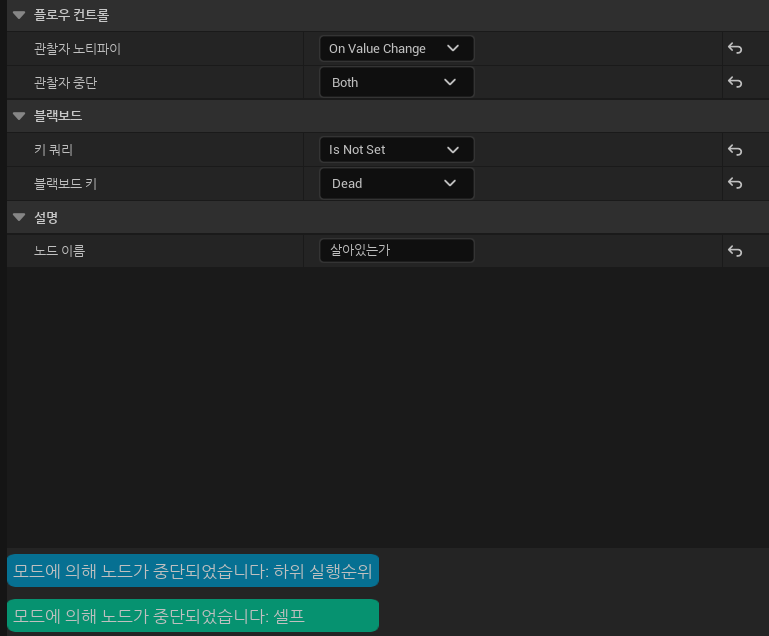Click the 노드 이름 field containing 살아있는가
This screenshot has height=636, width=769.
pyautogui.click(x=396, y=251)
